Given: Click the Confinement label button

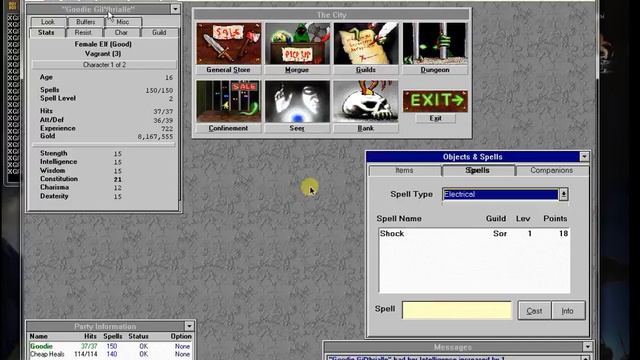Looking at the screenshot, I should point(229,128).
